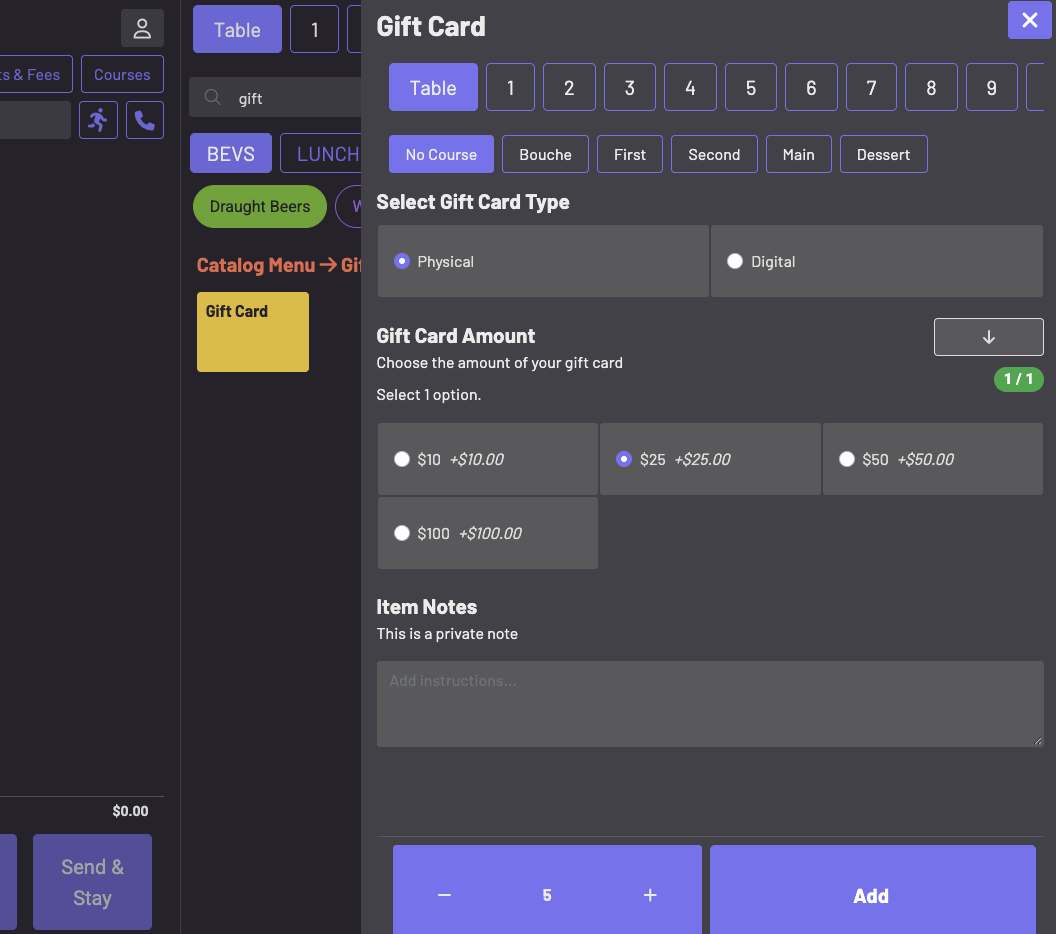Click the search magnifier icon
The height and width of the screenshot is (934, 1056).
click(x=213, y=98)
